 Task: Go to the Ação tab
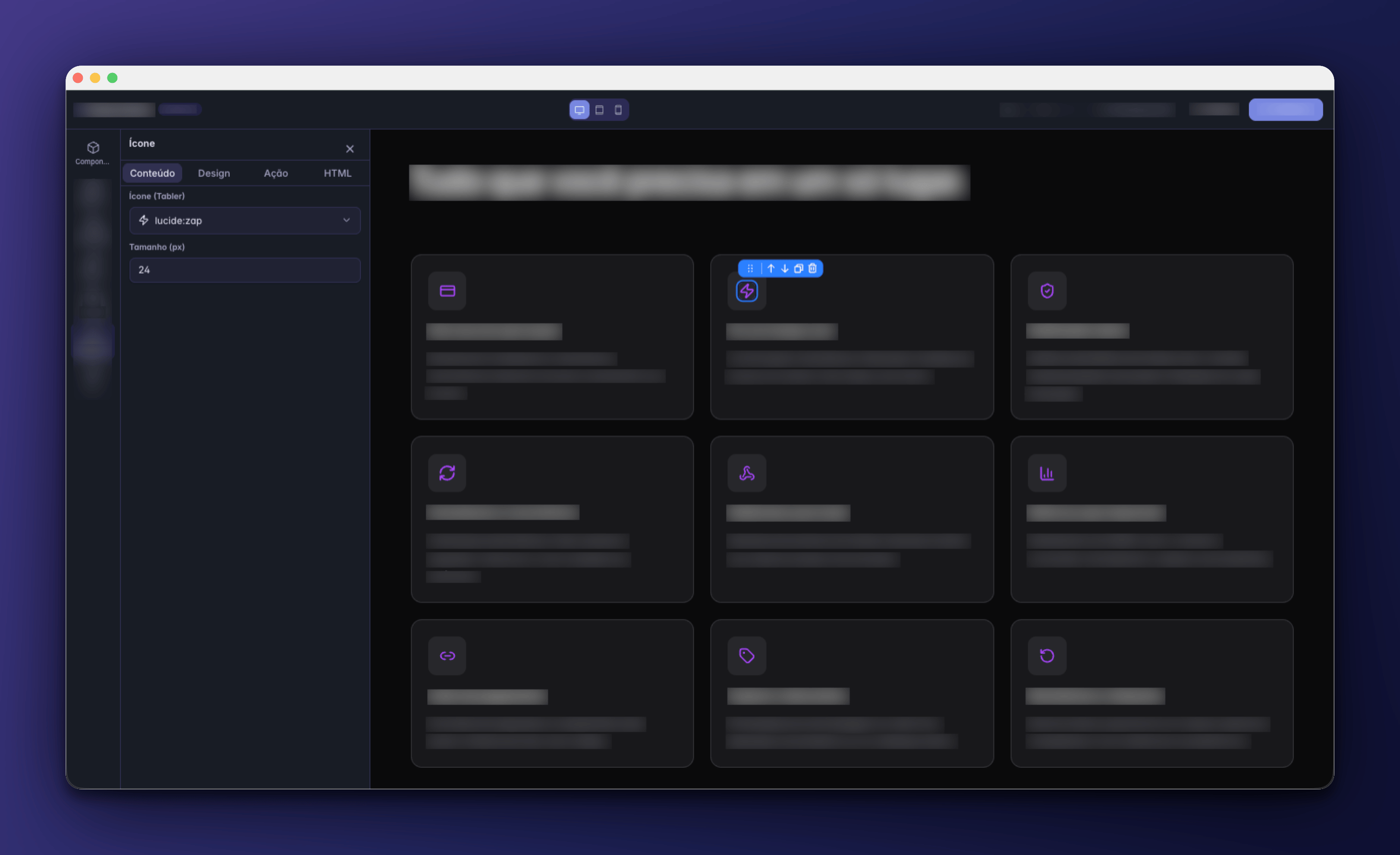(x=276, y=174)
